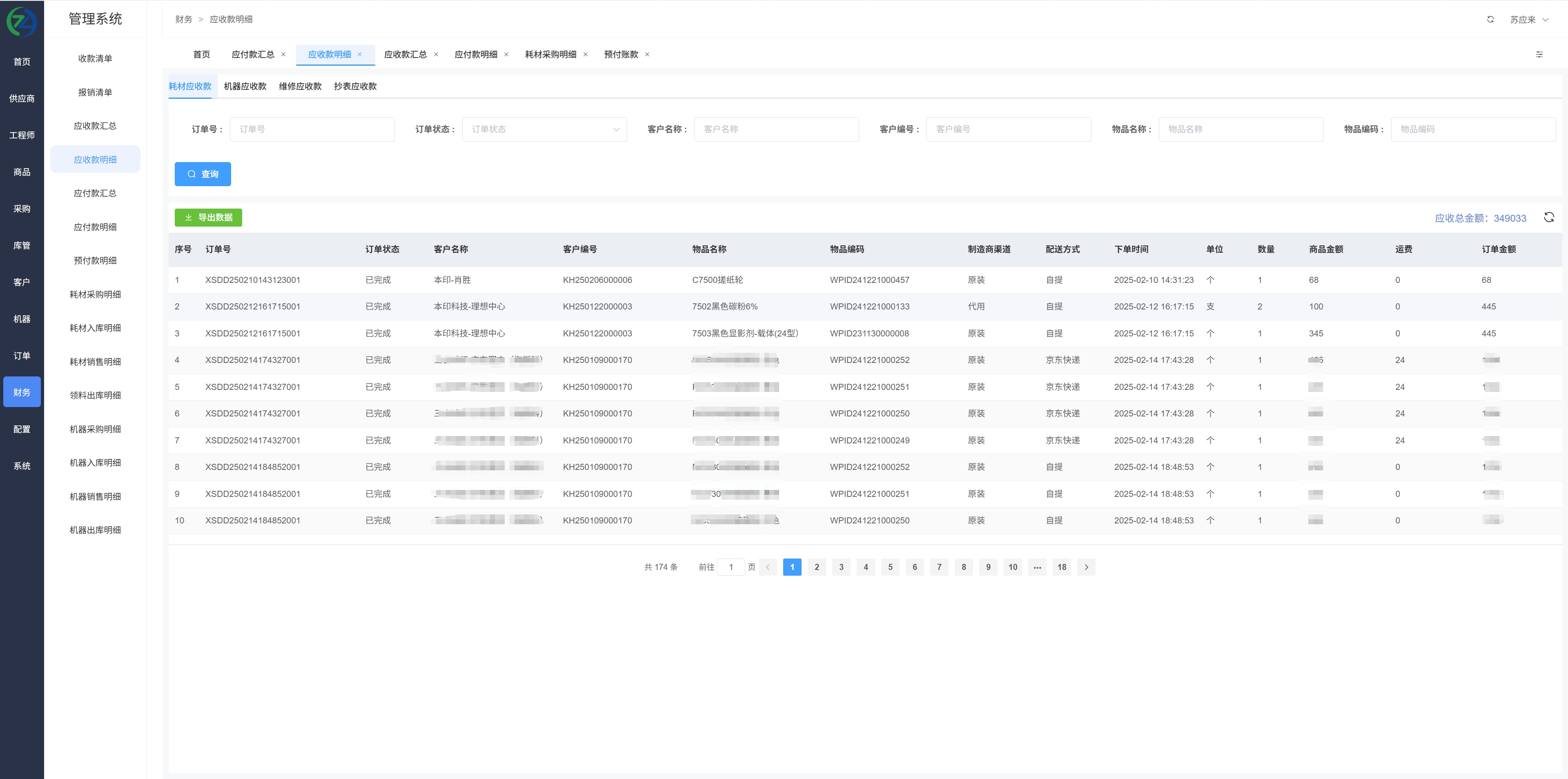This screenshot has width=1568, height=779.
Task: Open 供应商 in the dark sidebar
Action: point(22,98)
